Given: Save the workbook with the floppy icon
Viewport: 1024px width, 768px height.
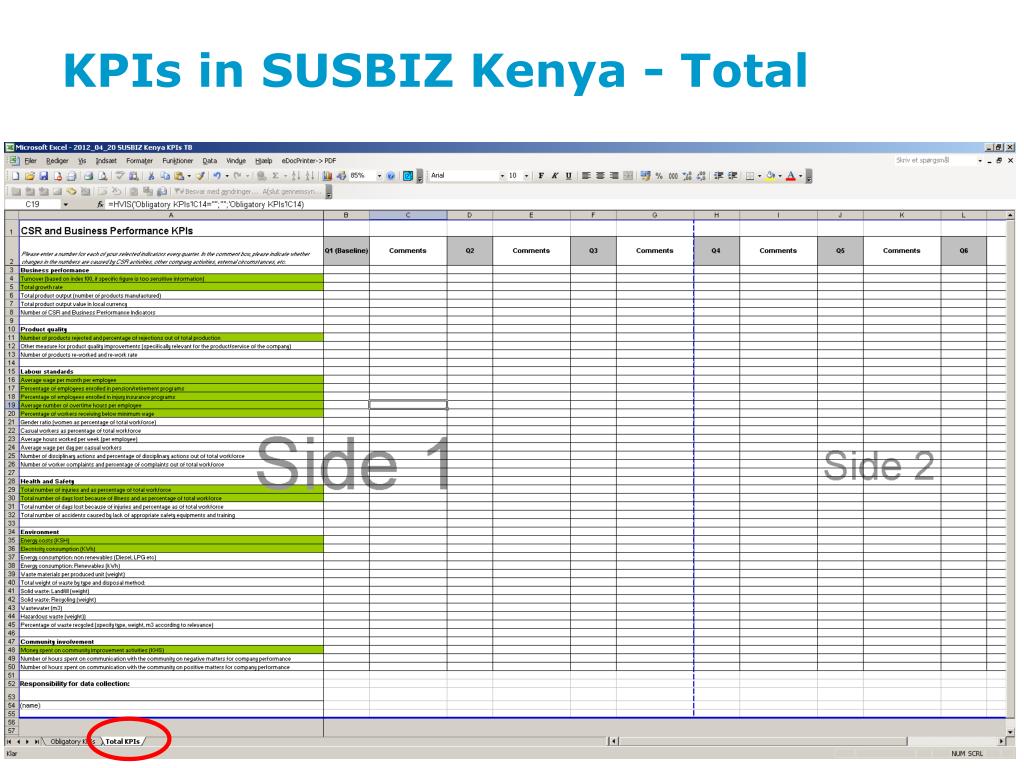Looking at the screenshot, I should [43, 176].
